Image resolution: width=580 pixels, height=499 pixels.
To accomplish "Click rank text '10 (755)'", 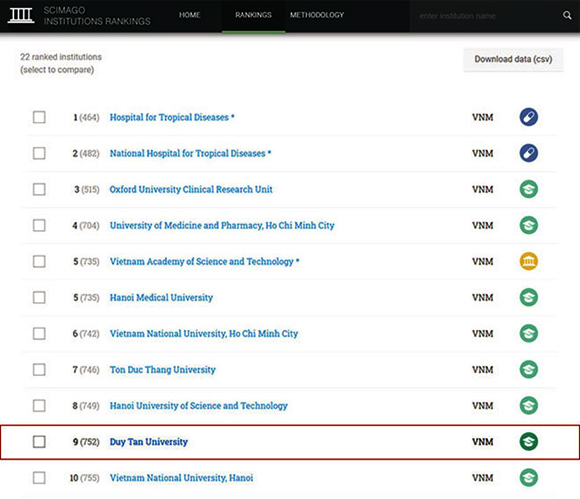I will click(85, 478).
